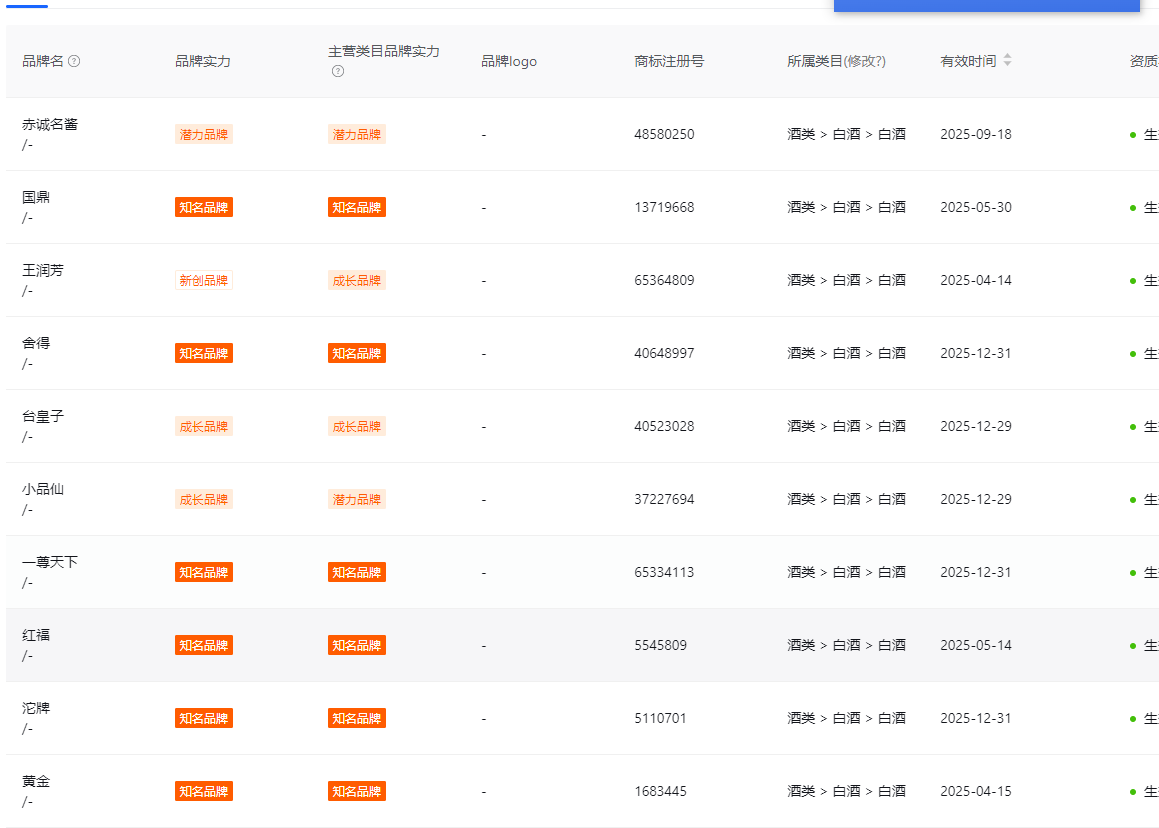Click green status dot in 黄金 row
This screenshot has width=1159, height=828.
[x=1133, y=792]
